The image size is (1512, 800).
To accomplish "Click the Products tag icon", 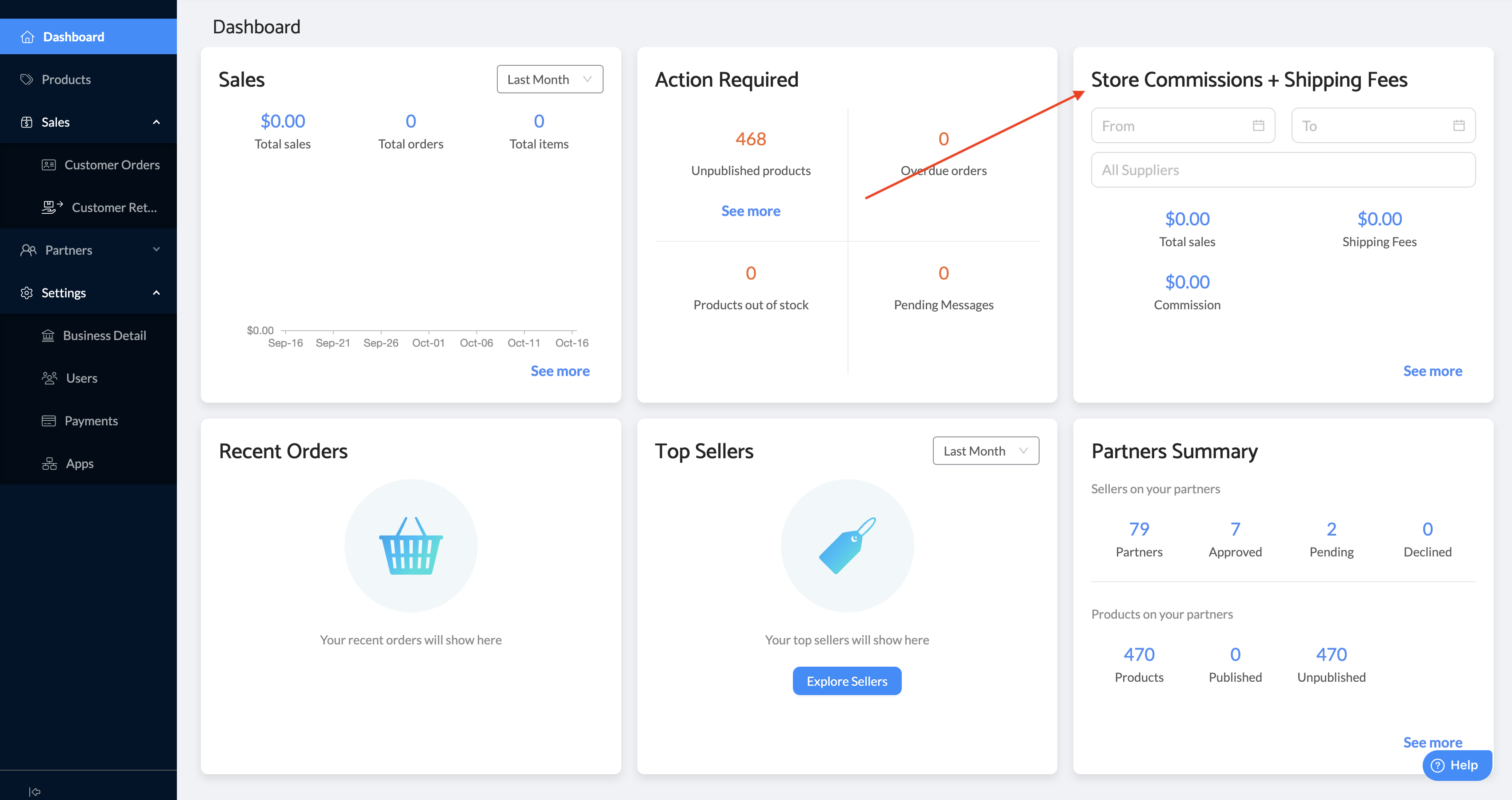I will (26, 79).
